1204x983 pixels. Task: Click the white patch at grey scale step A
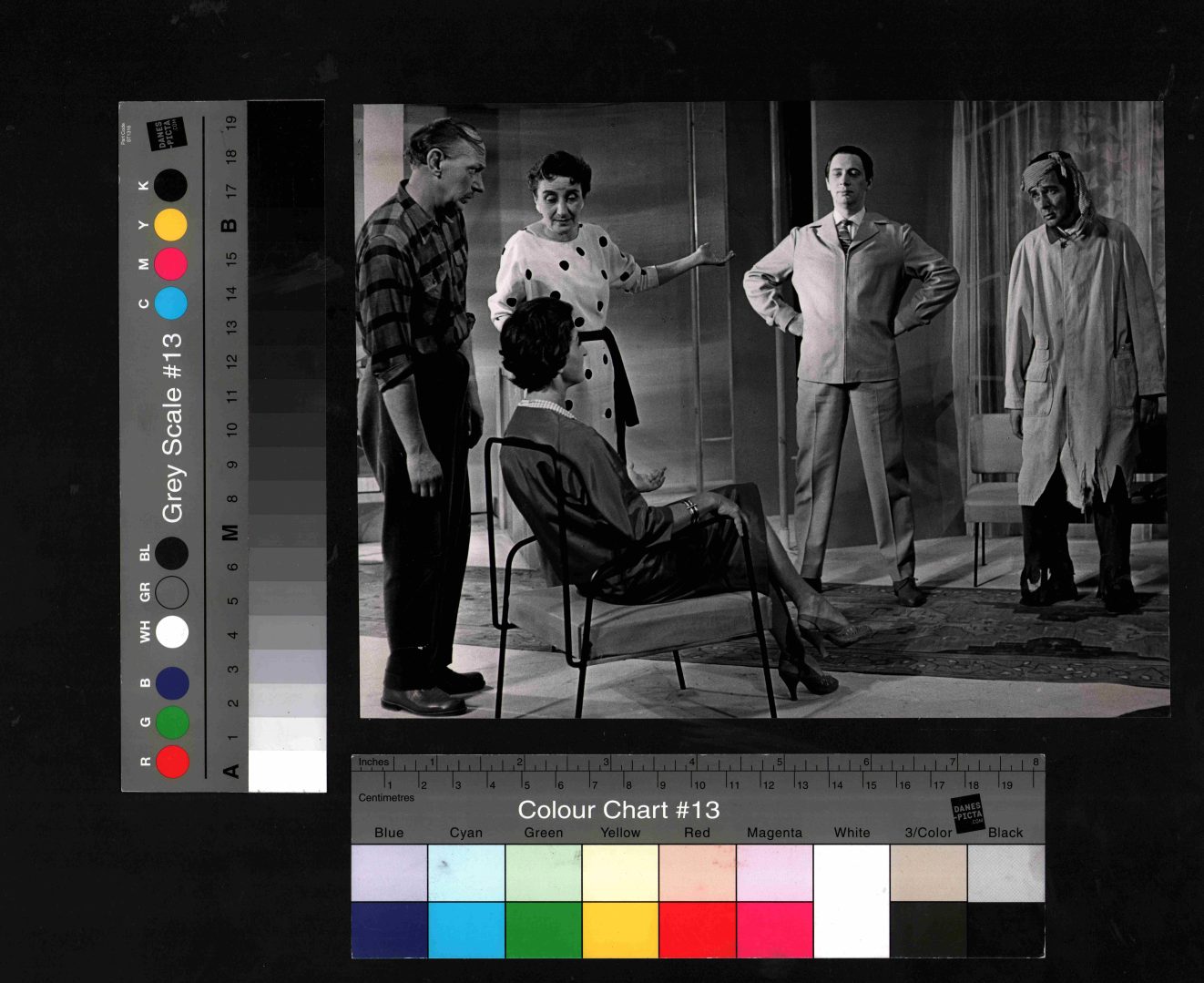287,771
